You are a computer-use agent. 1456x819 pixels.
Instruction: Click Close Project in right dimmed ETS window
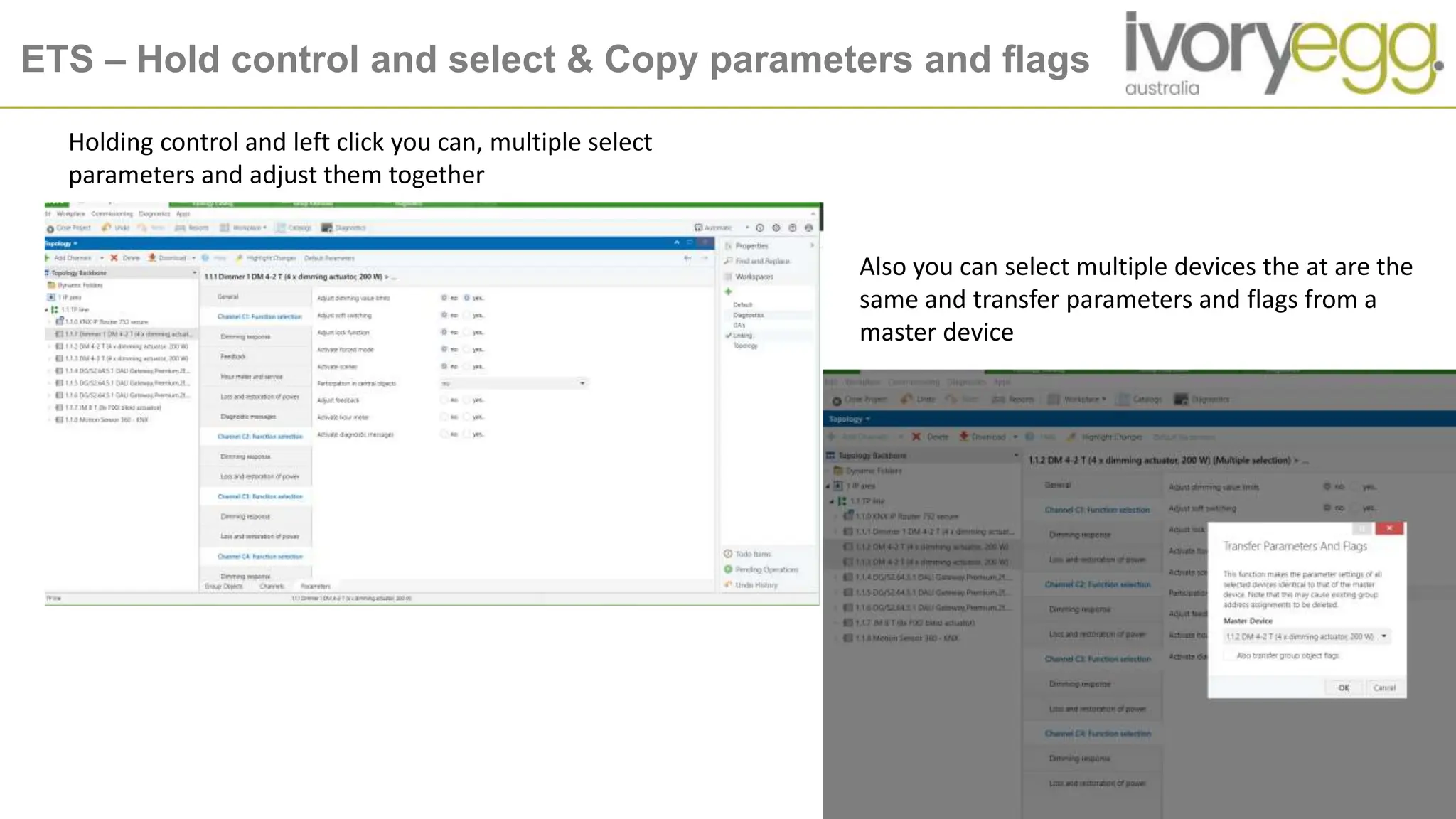pyautogui.click(x=860, y=400)
